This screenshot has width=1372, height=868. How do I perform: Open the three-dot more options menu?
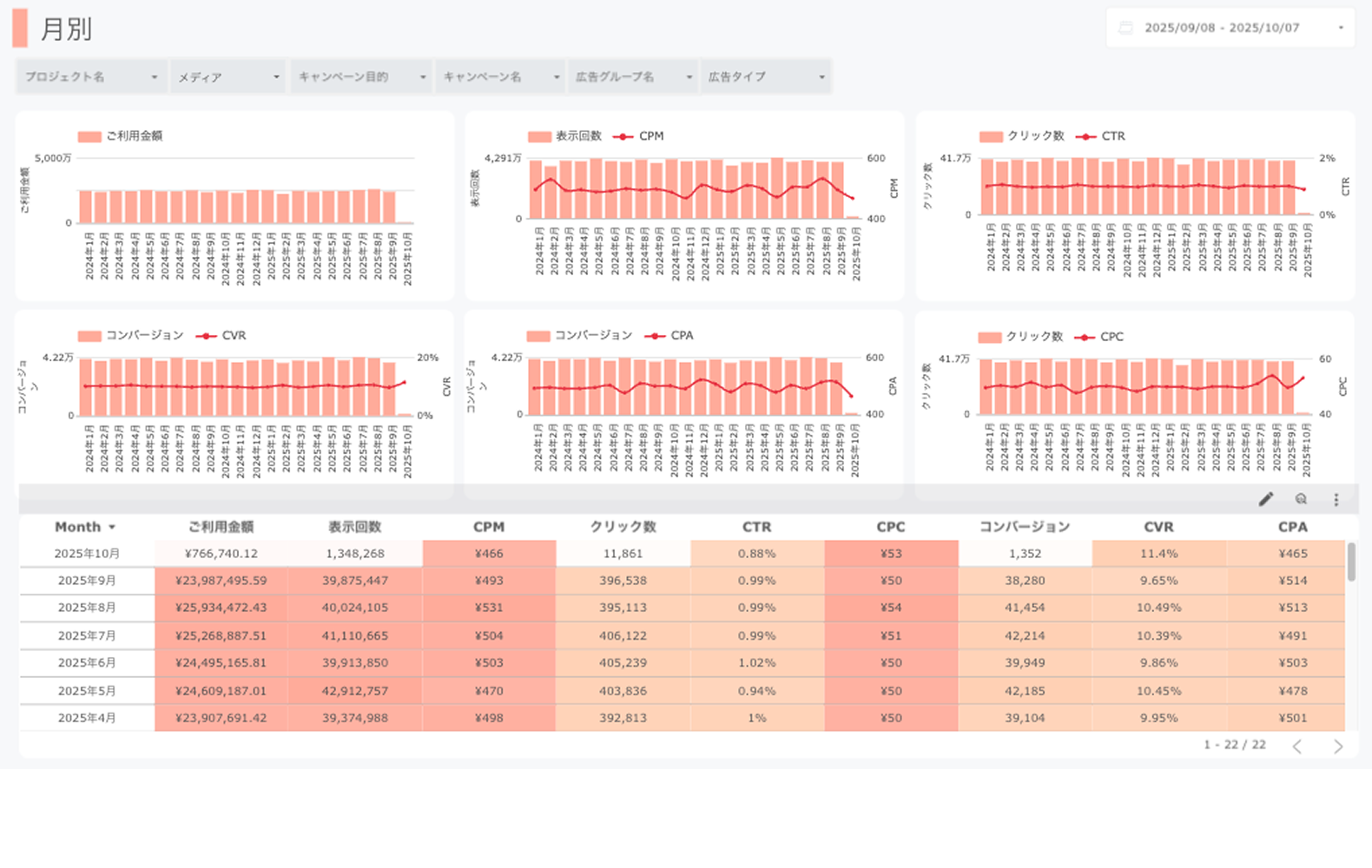(1336, 499)
